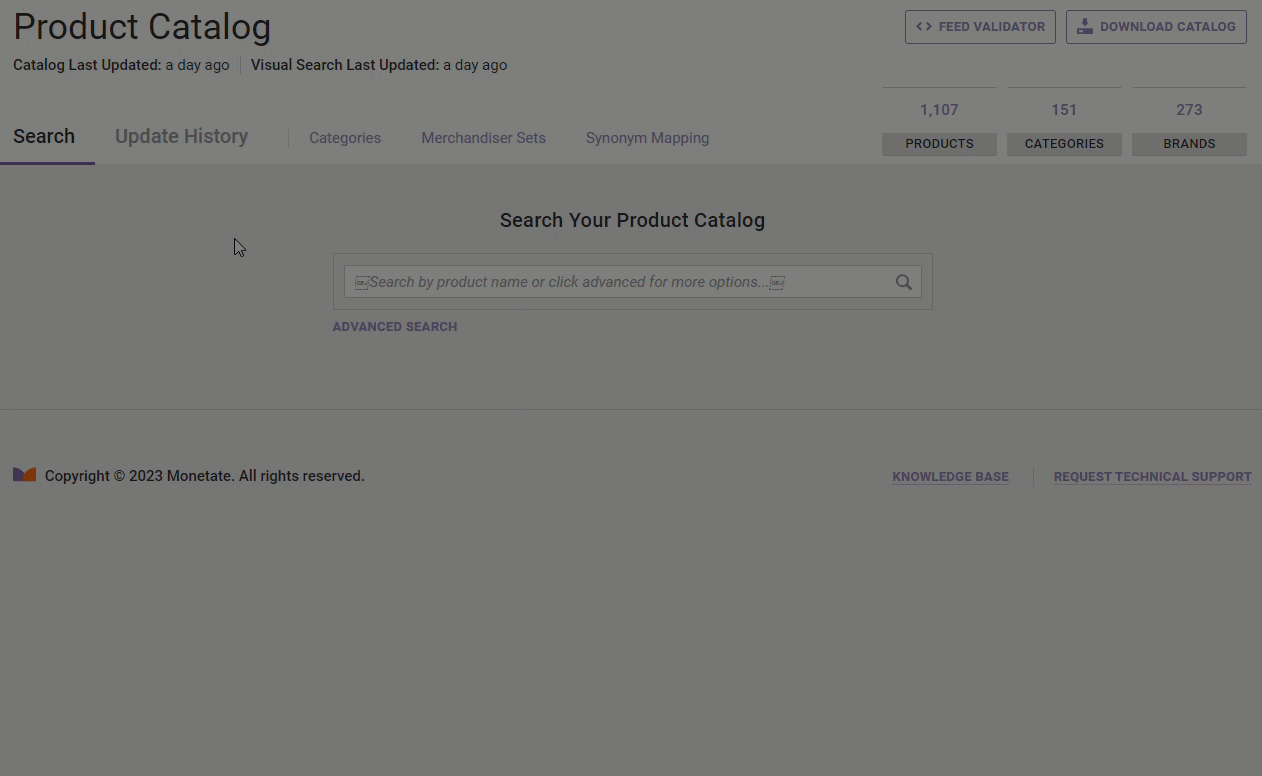Click 'Catalog Last Updated: a day ago' text
Viewport: 1262px width, 776px height.
121,65
